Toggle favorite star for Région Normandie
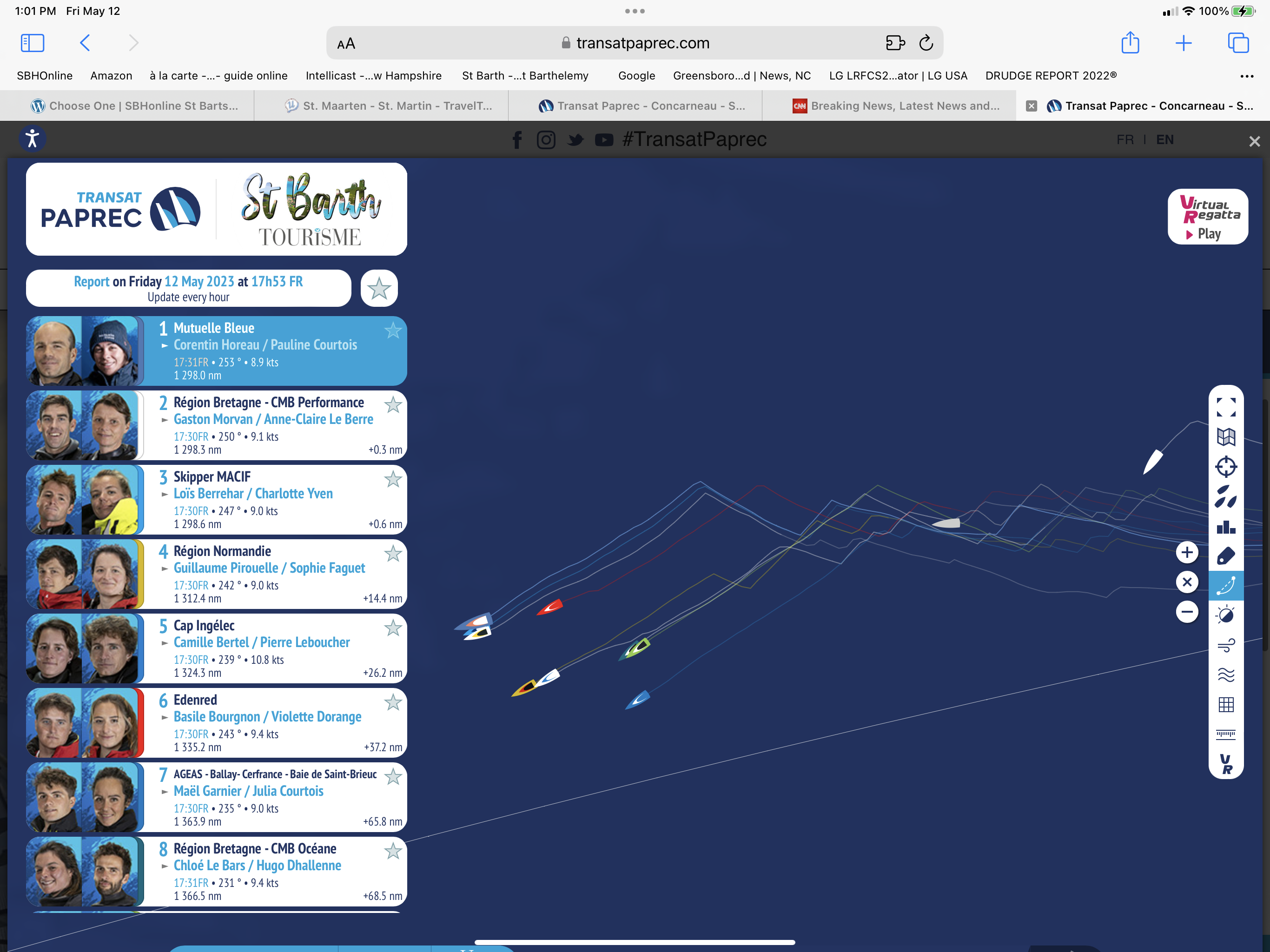Screen dimensions: 1270x952 click(393, 554)
